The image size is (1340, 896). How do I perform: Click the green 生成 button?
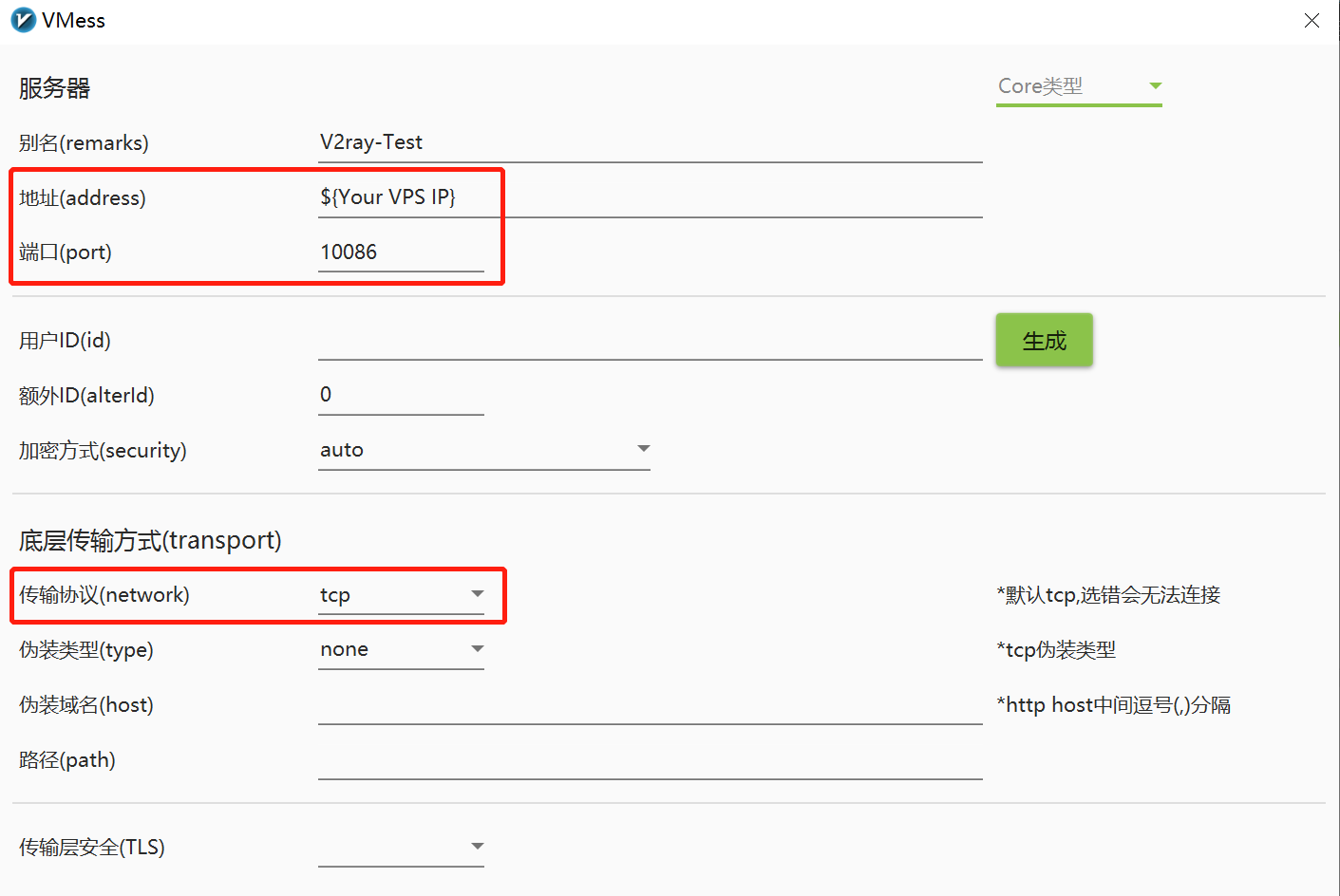click(x=1045, y=340)
